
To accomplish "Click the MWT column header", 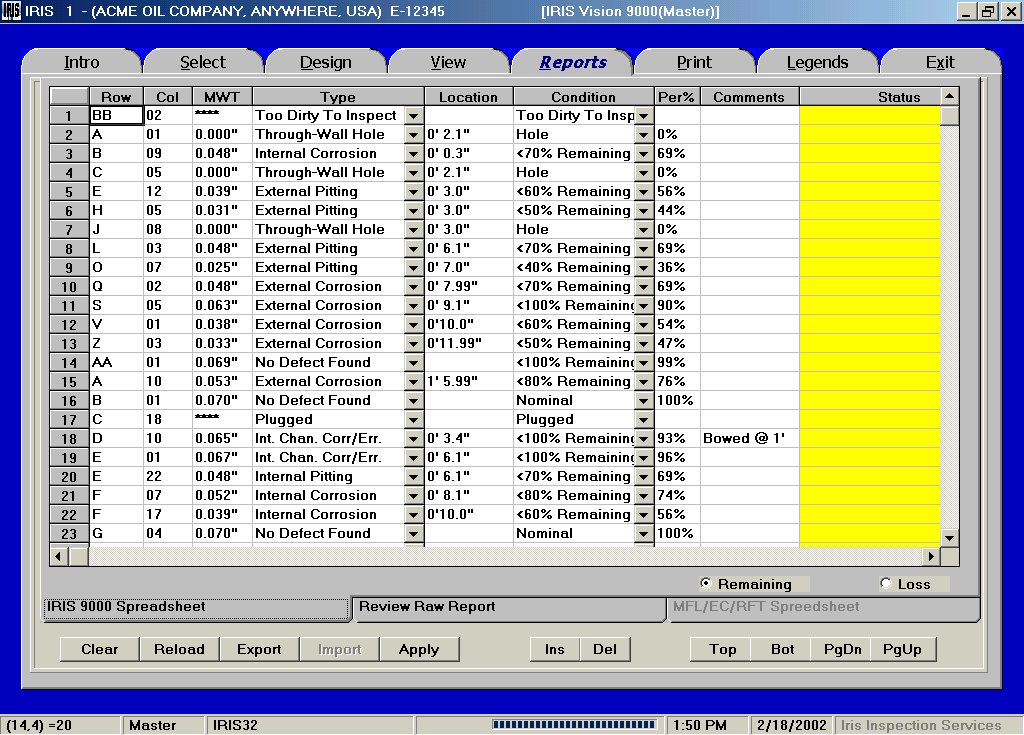I will pyautogui.click(x=222, y=97).
